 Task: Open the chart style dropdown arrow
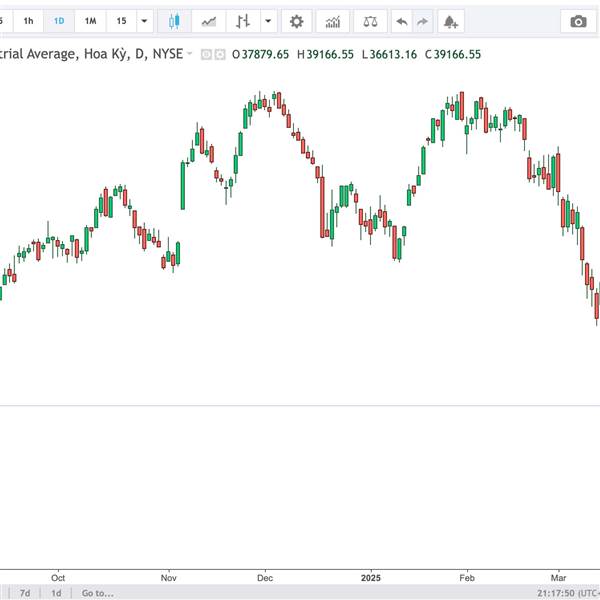point(268,21)
